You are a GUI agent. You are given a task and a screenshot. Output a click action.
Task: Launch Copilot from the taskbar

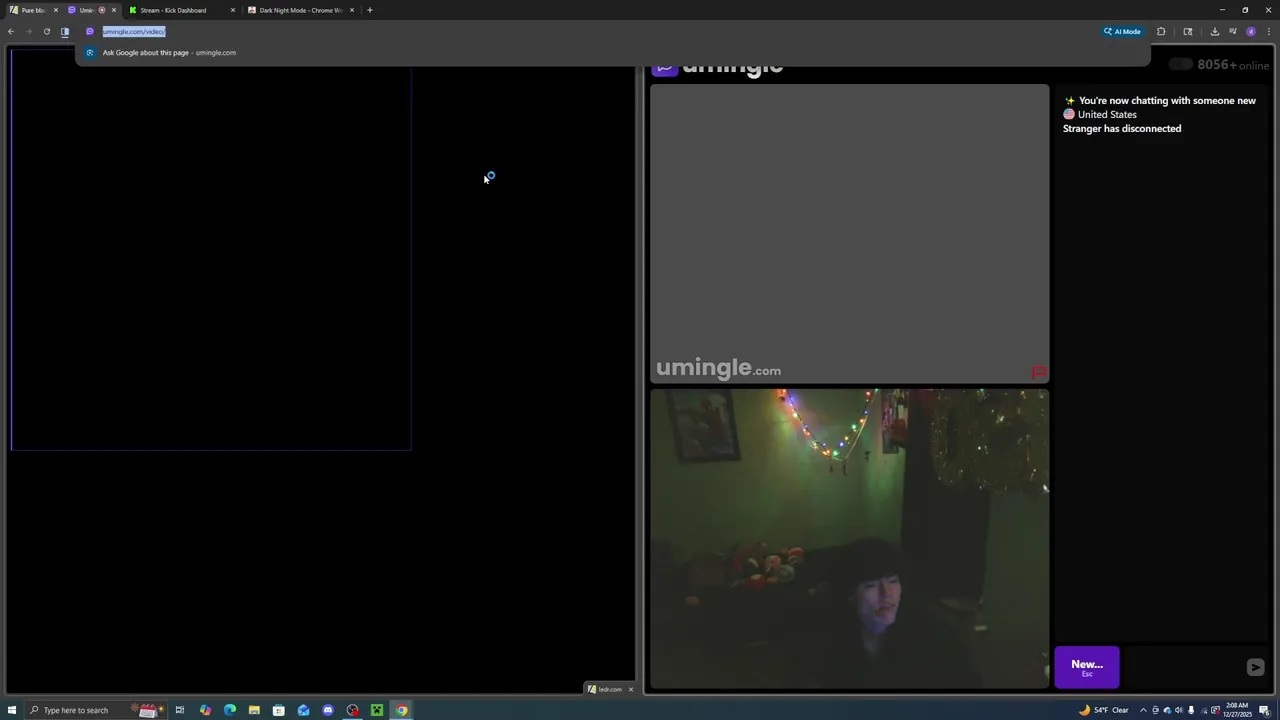pyautogui.click(x=205, y=710)
